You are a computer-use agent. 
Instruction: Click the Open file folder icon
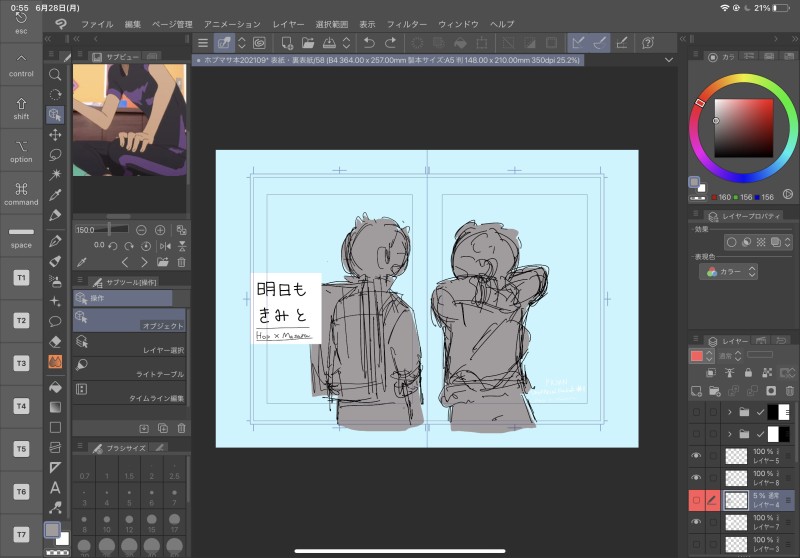pyautogui.click(x=308, y=43)
